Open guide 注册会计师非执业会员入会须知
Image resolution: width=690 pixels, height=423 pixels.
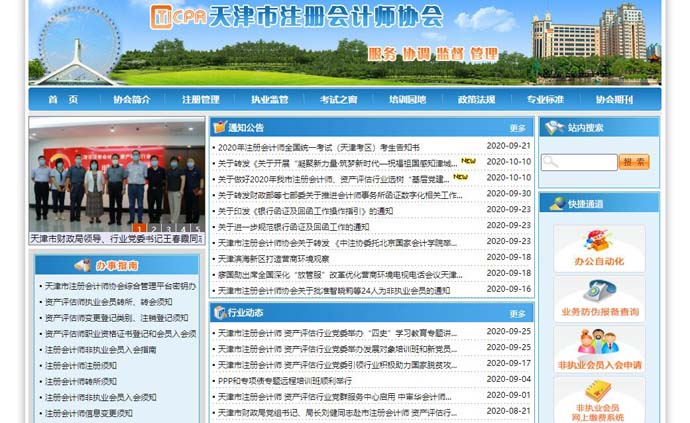click(100, 397)
